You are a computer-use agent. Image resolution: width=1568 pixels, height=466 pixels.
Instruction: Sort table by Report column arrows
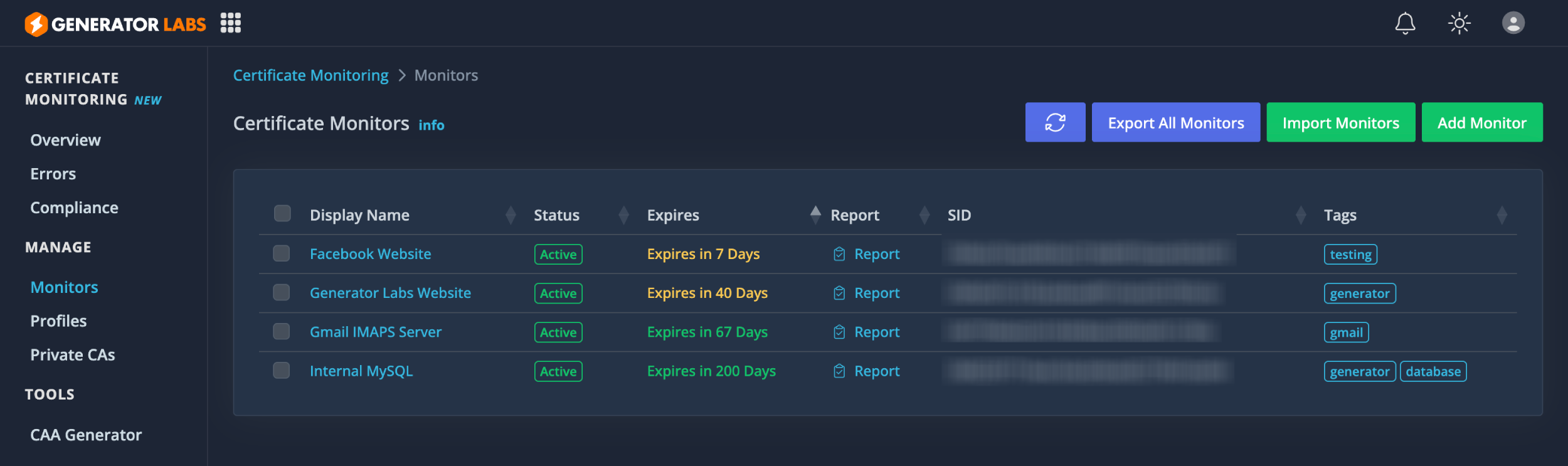pyautogui.click(x=924, y=215)
